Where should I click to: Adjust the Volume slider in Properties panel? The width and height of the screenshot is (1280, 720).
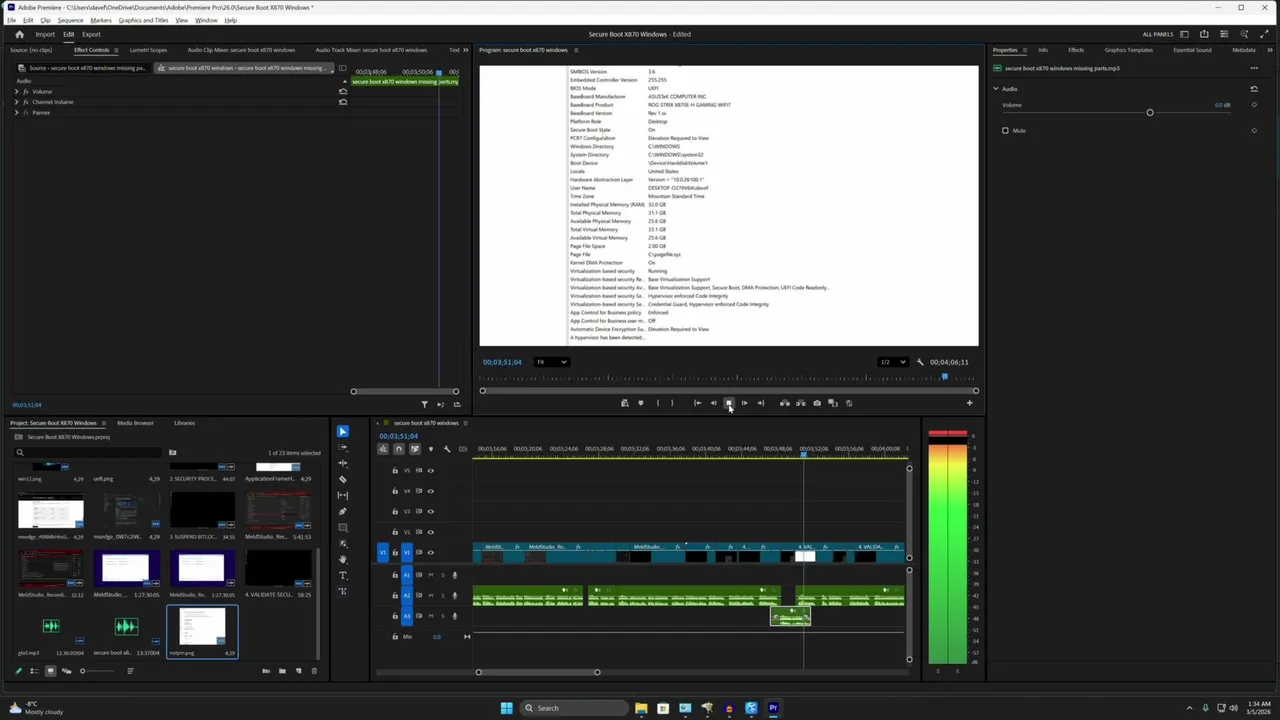tap(1150, 112)
